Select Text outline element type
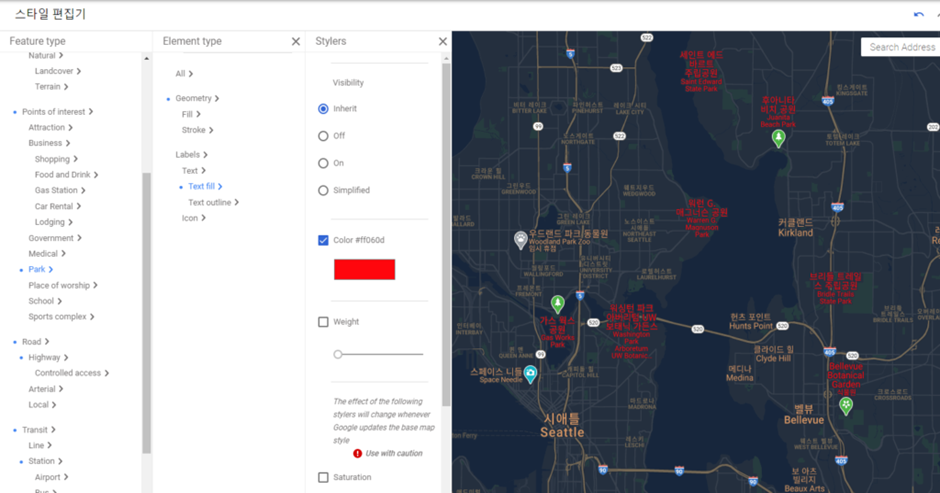This screenshot has height=493, width=940. 213,203
